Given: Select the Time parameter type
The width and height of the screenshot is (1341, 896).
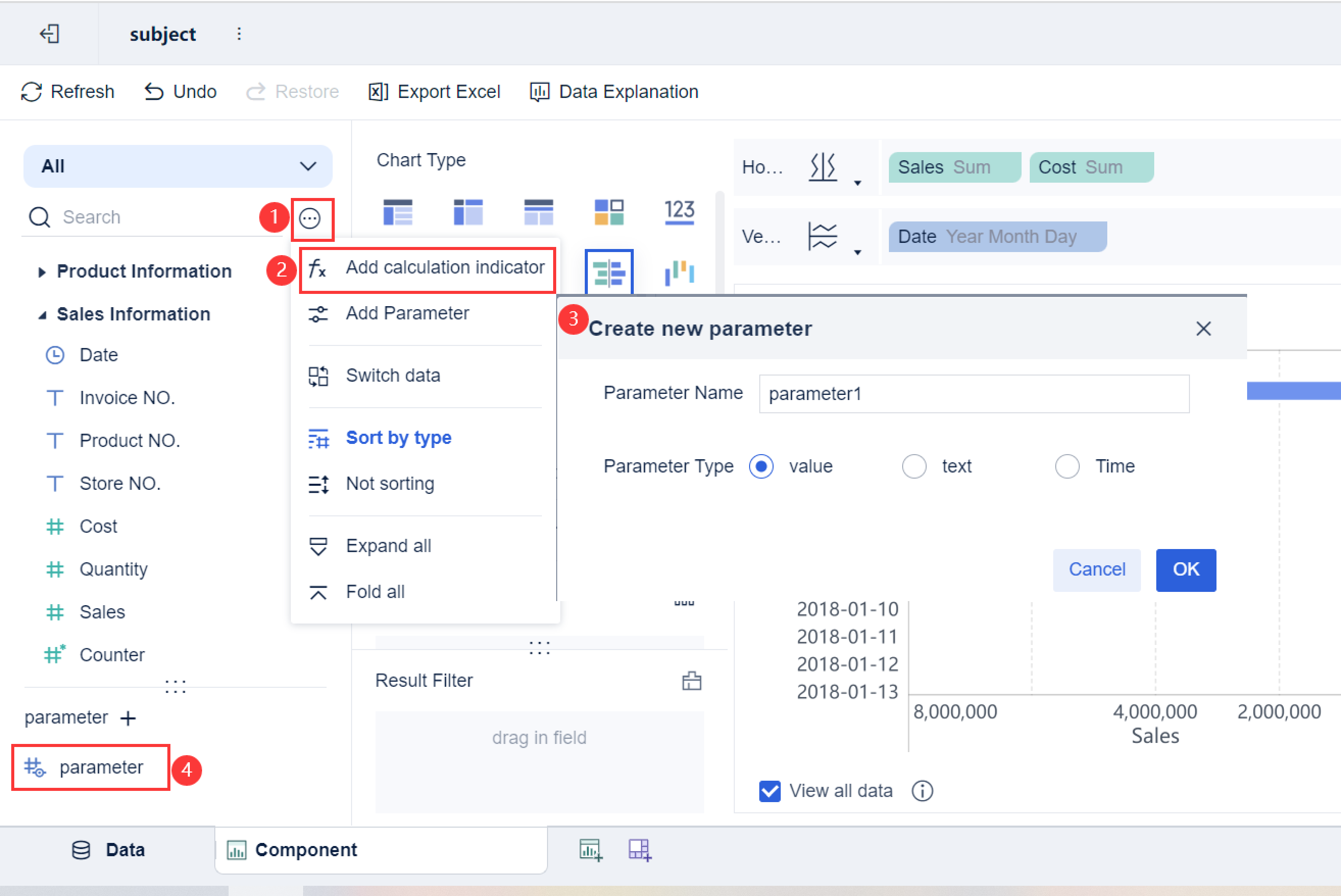Looking at the screenshot, I should 1067,466.
